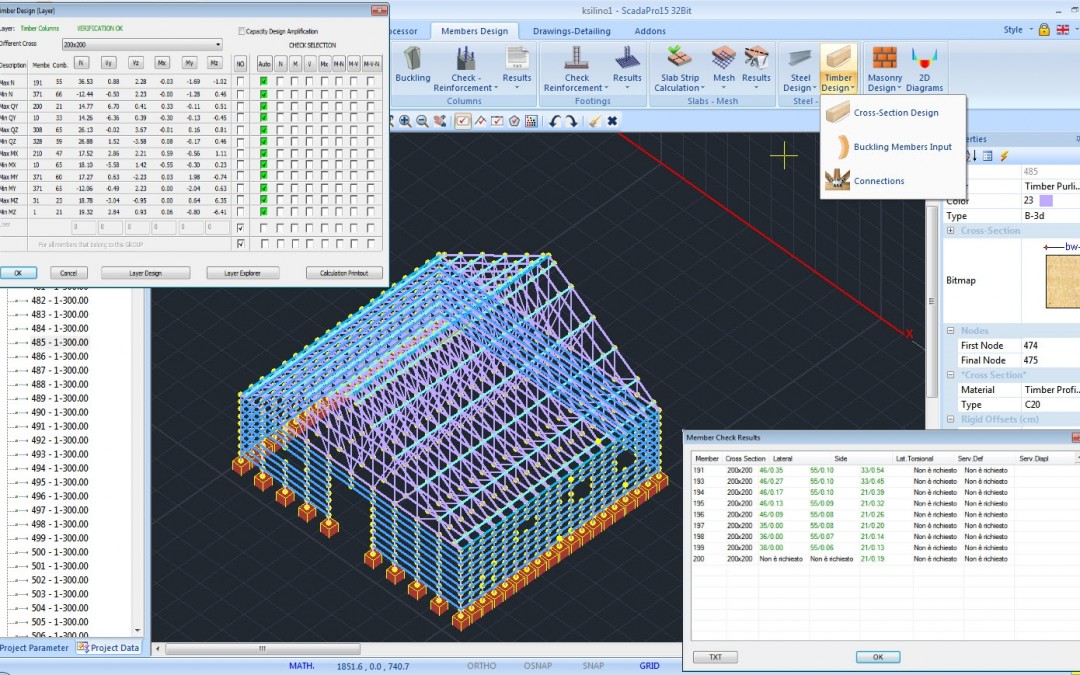1080x675 pixels.
Task: Check the NO checkbox for Max N row
Action: (241, 80)
